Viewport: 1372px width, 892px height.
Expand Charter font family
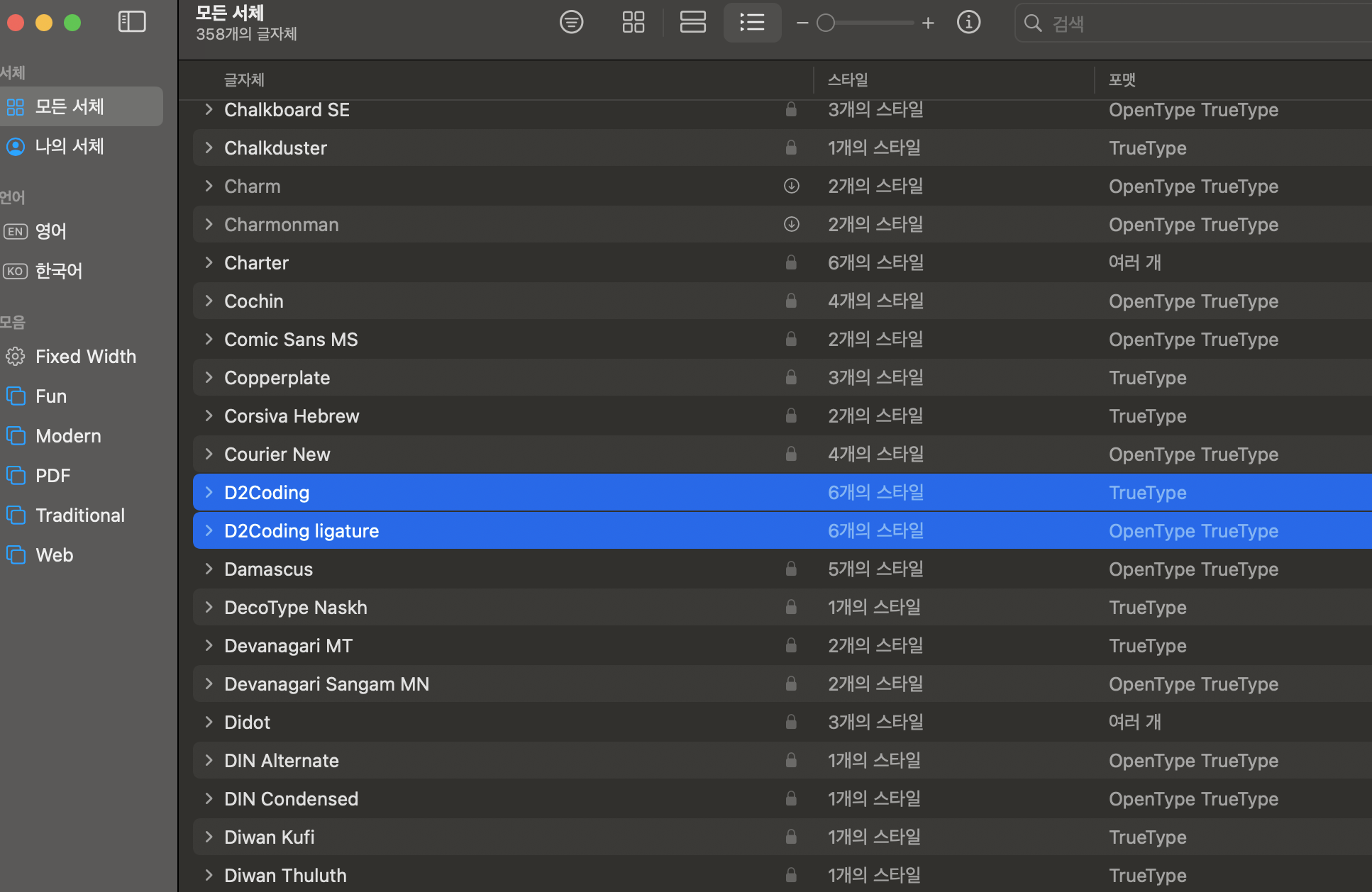pyautogui.click(x=209, y=262)
